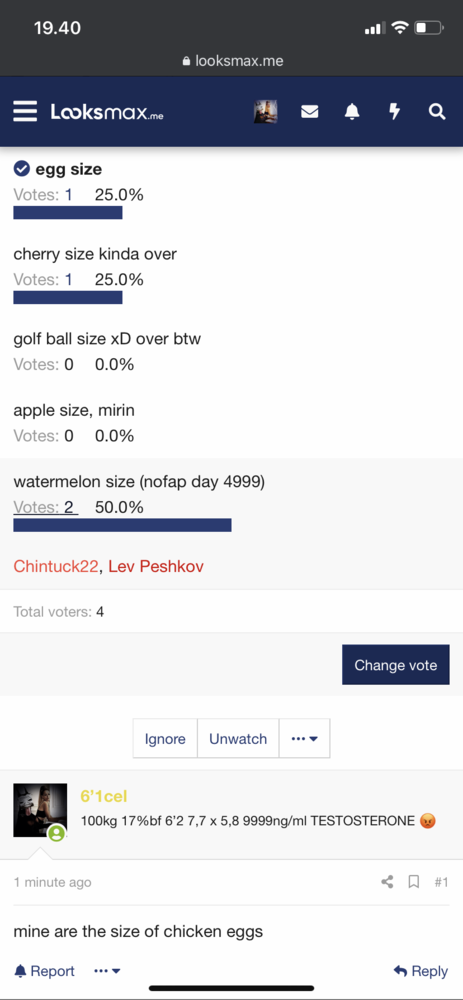
Task: Click the watermelon size result bar
Action: [122, 525]
